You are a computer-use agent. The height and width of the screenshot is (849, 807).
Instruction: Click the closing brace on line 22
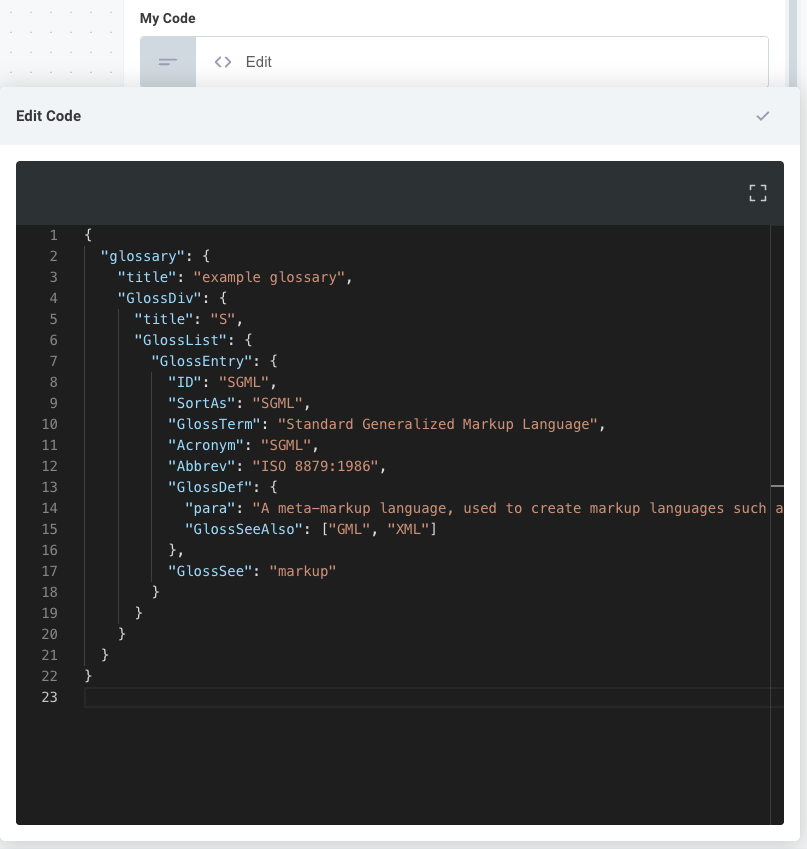coord(89,676)
